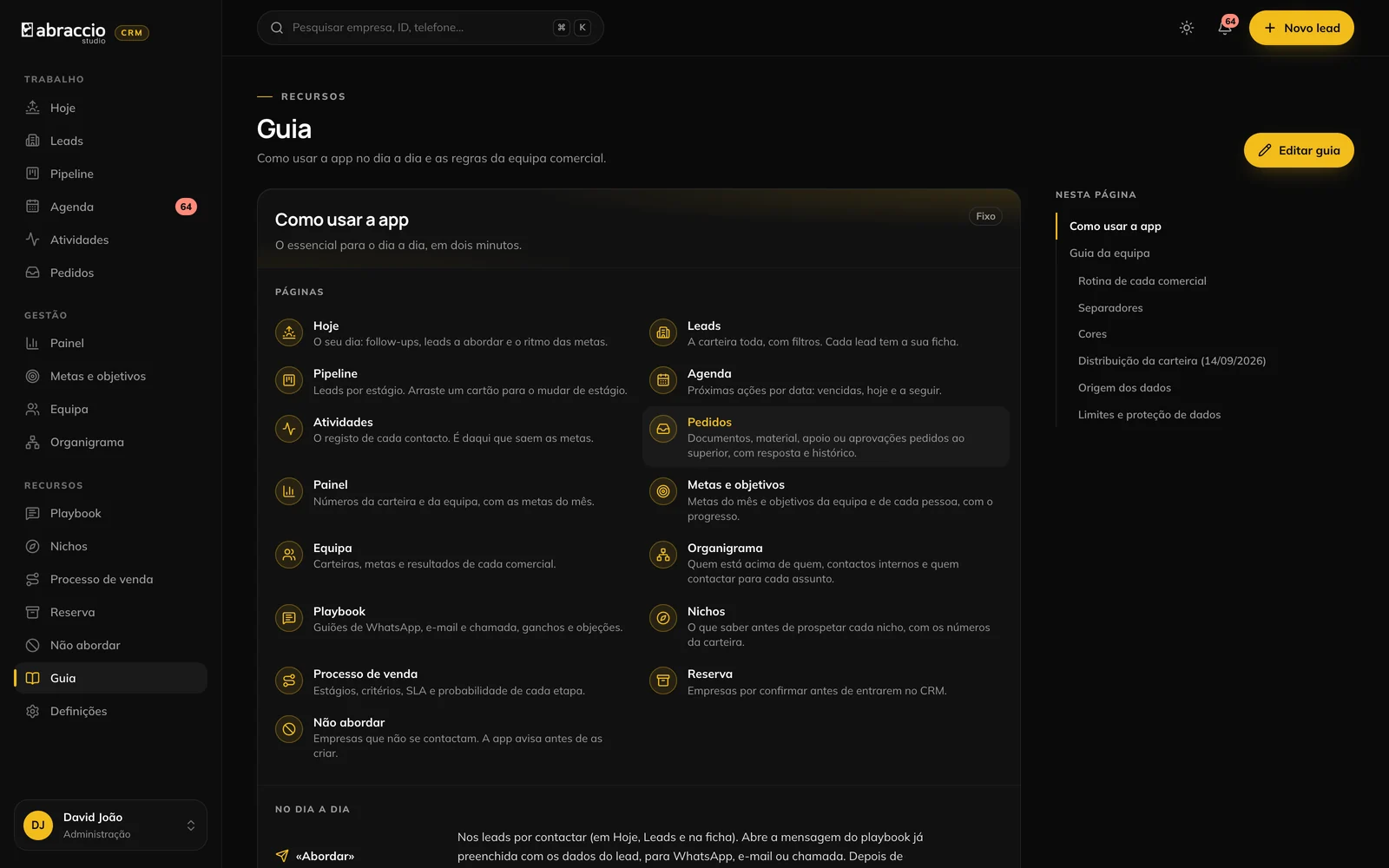Jump to Rotina de cada comercial
Image resolution: width=1389 pixels, height=868 pixels.
point(1142,280)
